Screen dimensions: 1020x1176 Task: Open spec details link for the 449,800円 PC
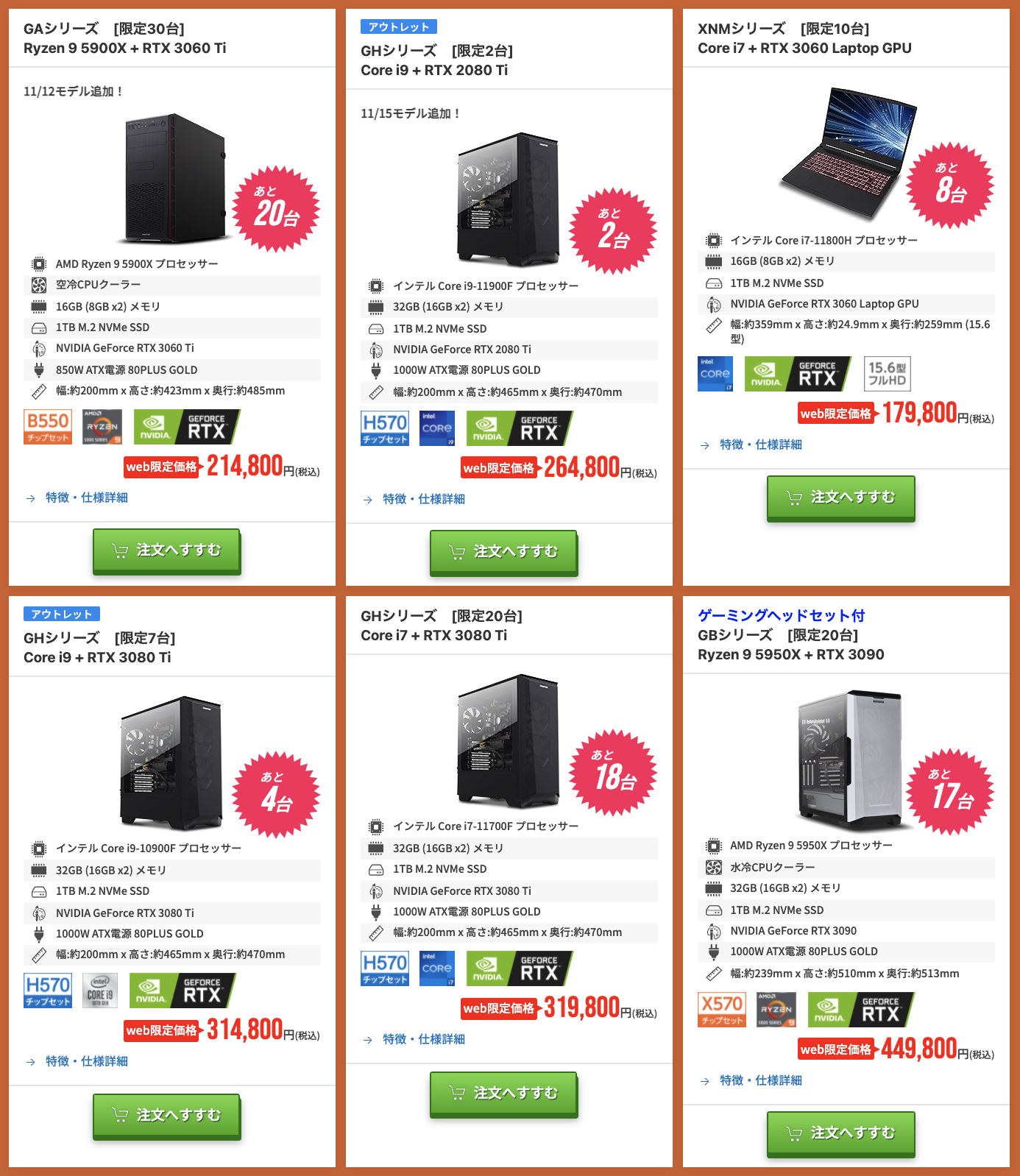(760, 1080)
